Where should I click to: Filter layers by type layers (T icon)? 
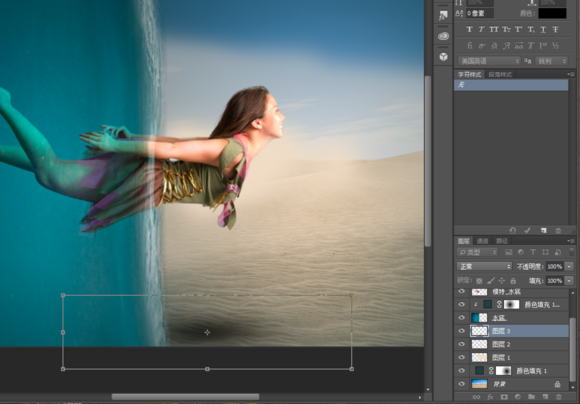click(x=533, y=252)
